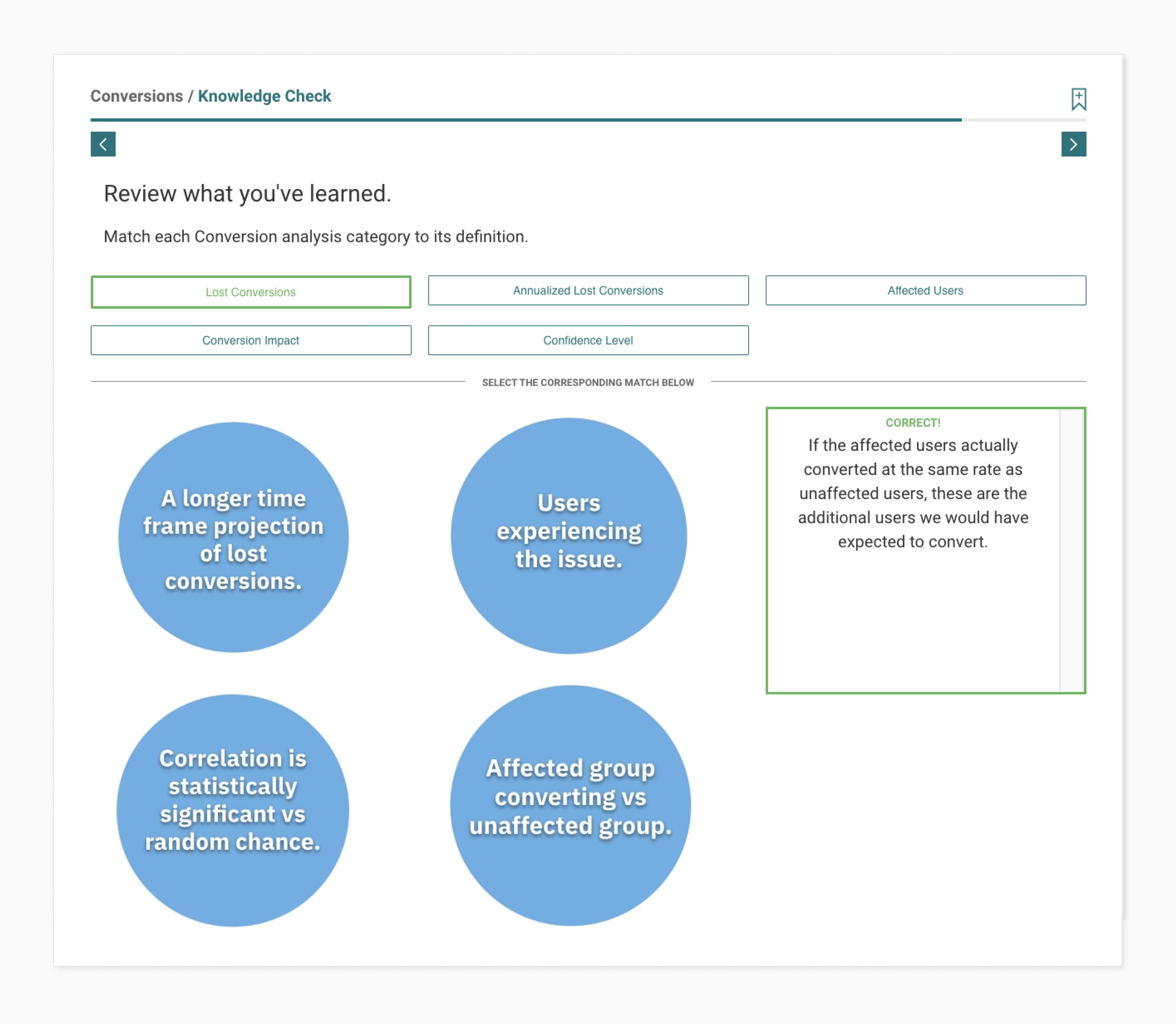Open the Conversions breadcrumb
The height and width of the screenshot is (1024, 1176).
pyautogui.click(x=136, y=96)
